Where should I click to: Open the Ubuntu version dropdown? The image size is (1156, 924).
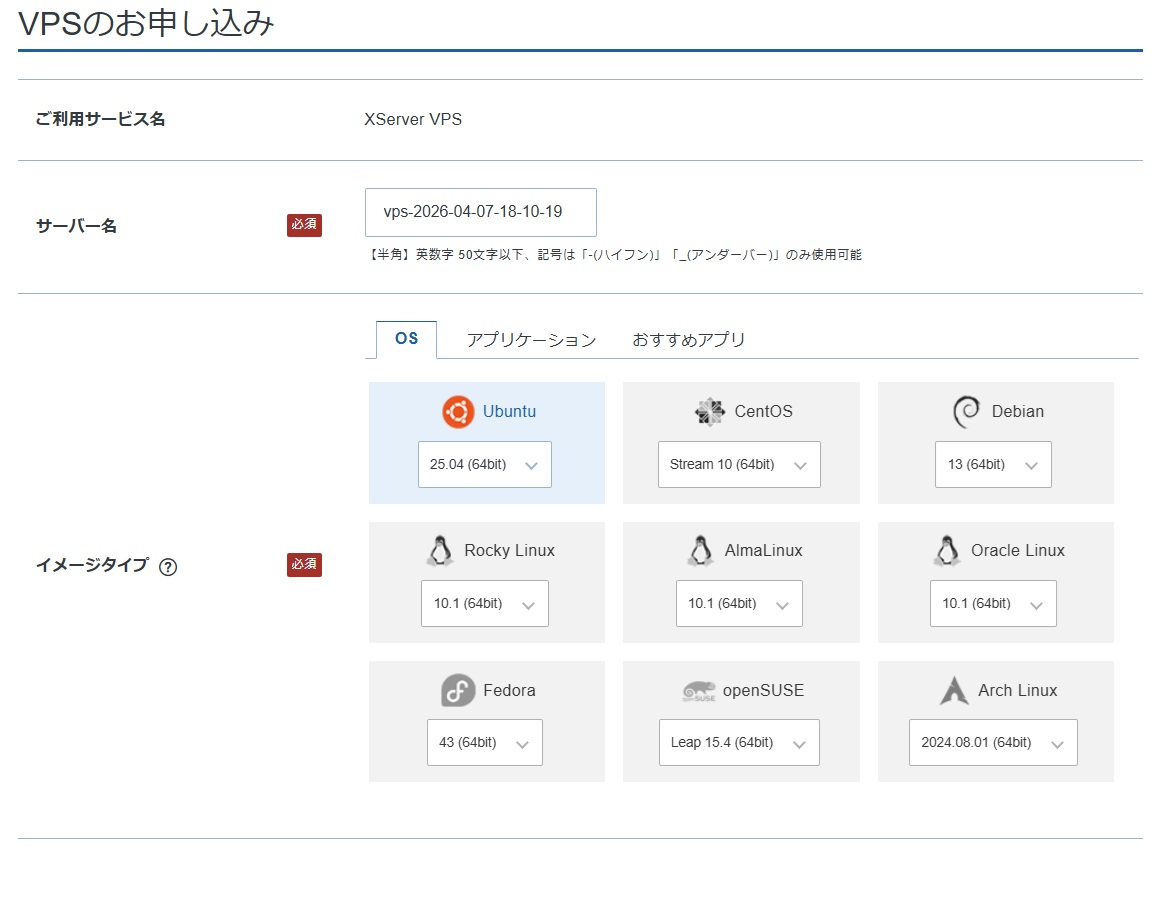click(x=484, y=464)
